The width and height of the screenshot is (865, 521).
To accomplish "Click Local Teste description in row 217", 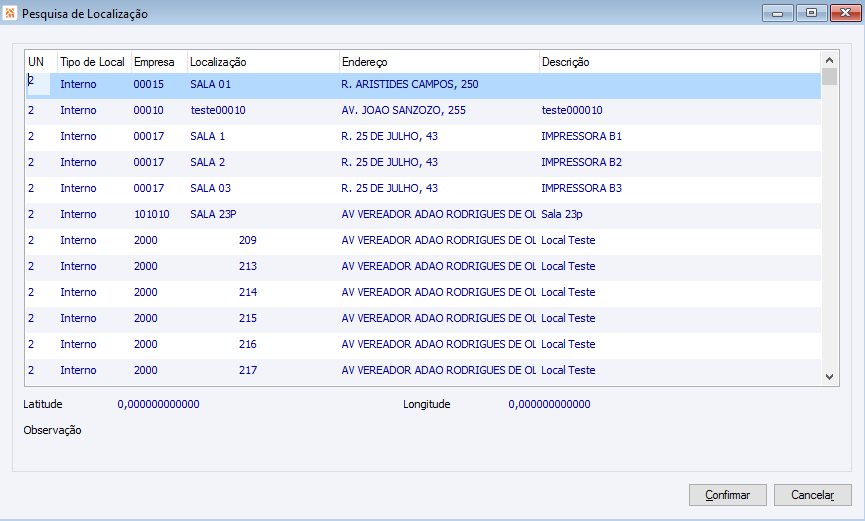I will (568, 370).
